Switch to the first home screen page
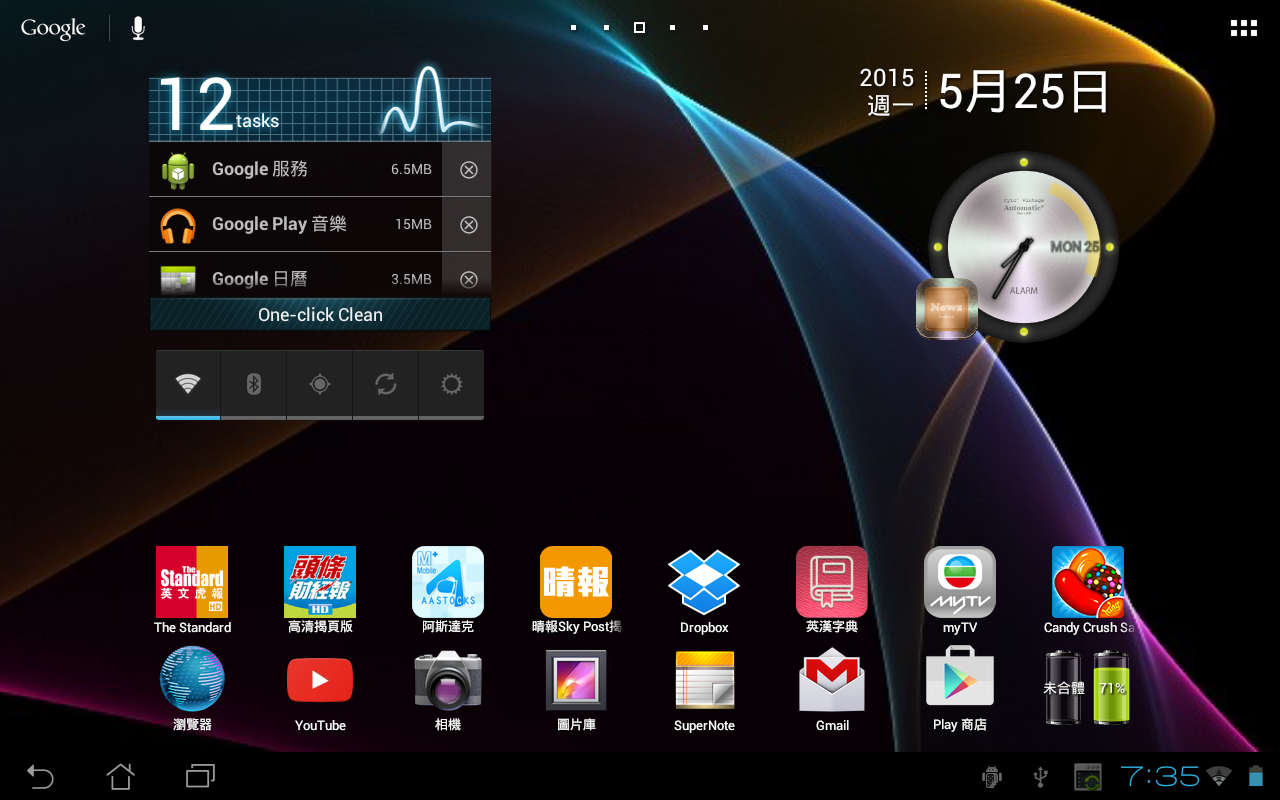Screen dimensions: 1280x800 click(573, 28)
